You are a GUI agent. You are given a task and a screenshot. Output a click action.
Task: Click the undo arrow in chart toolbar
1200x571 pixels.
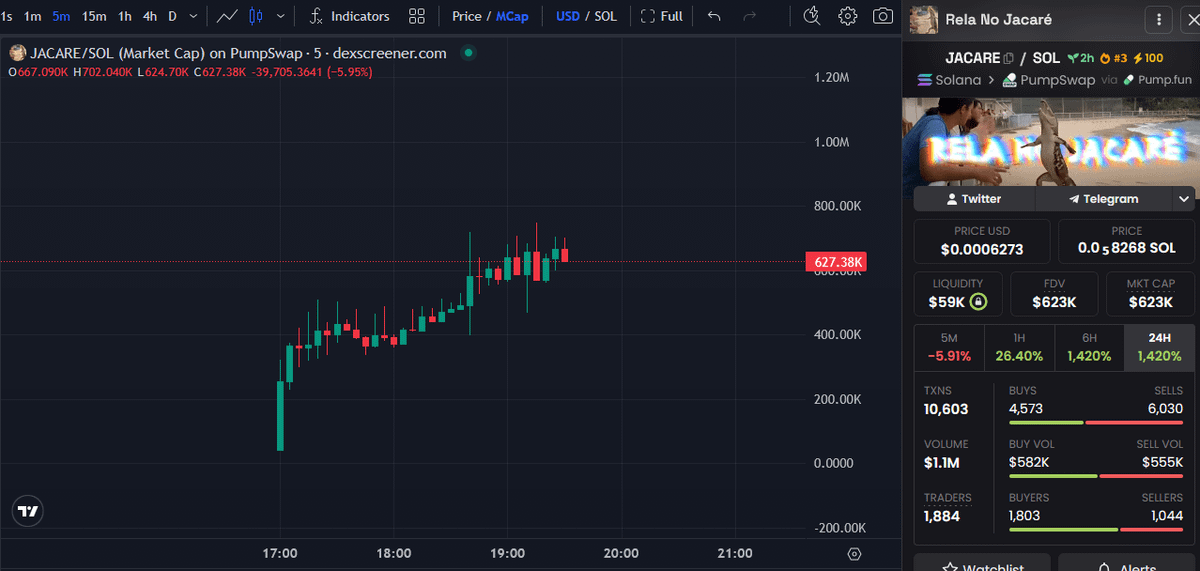point(713,16)
